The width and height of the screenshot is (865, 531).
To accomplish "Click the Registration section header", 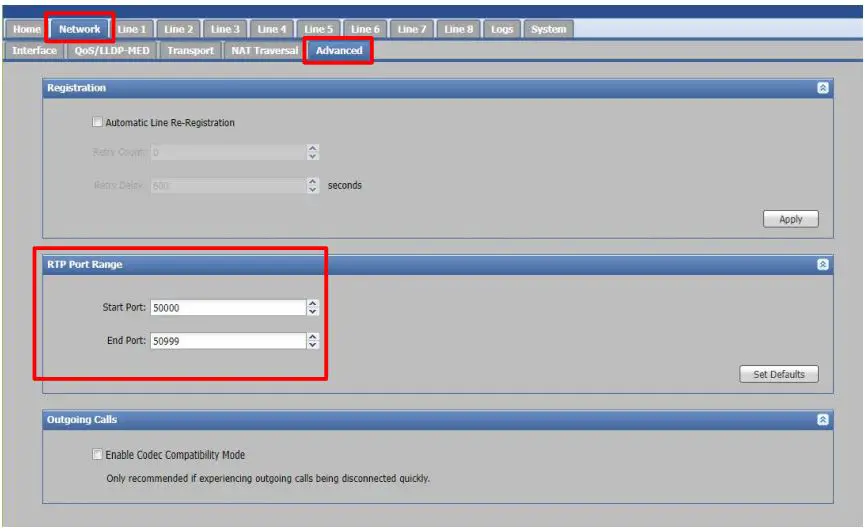I will pos(438,88).
